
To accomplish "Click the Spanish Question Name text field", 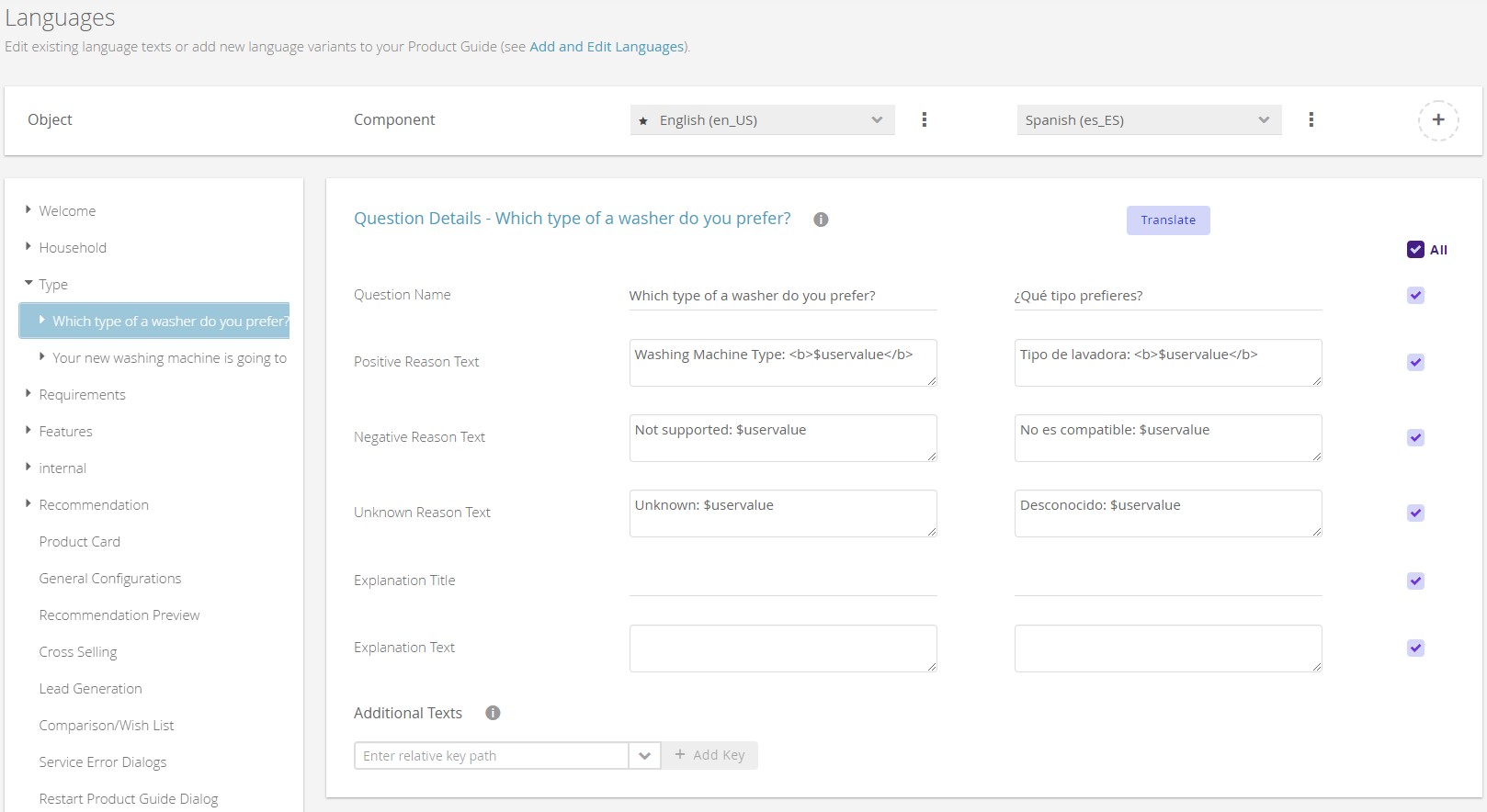I will point(1167,296).
